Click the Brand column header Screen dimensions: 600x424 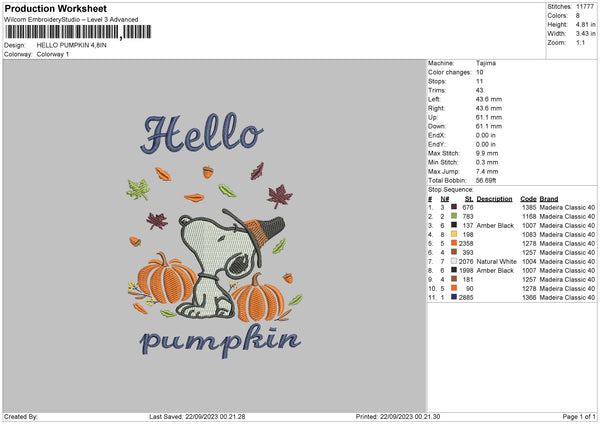549,199
